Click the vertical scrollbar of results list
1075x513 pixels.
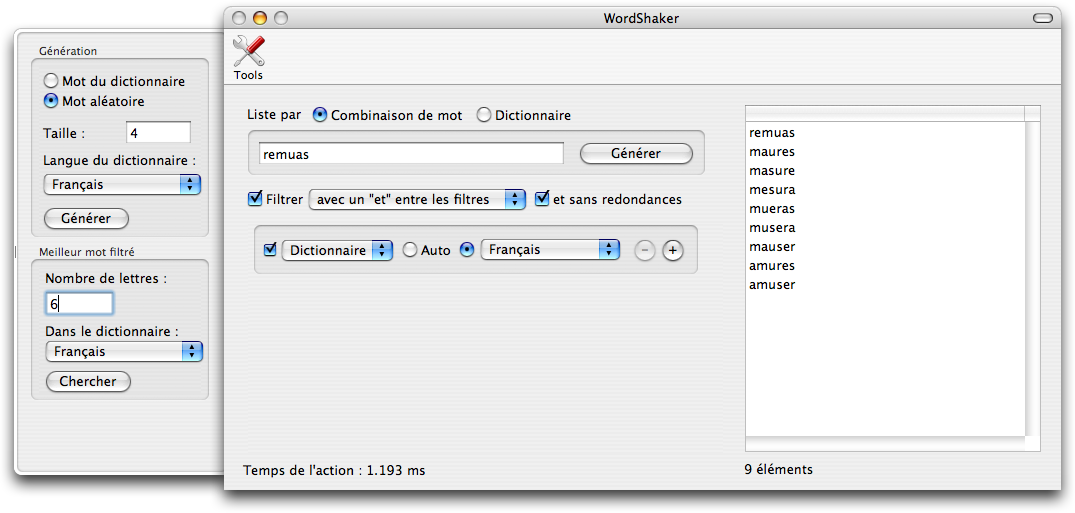pyautogui.click(x=1032, y=278)
